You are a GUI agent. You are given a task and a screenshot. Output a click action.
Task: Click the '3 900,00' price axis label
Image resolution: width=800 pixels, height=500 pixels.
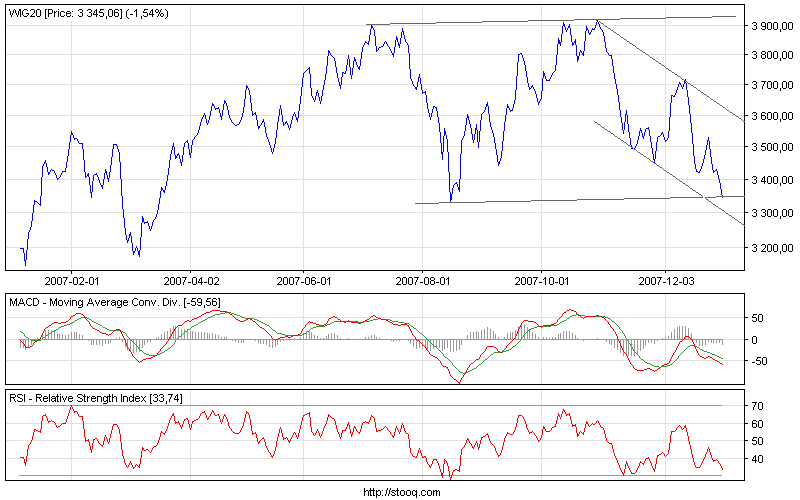772,26
